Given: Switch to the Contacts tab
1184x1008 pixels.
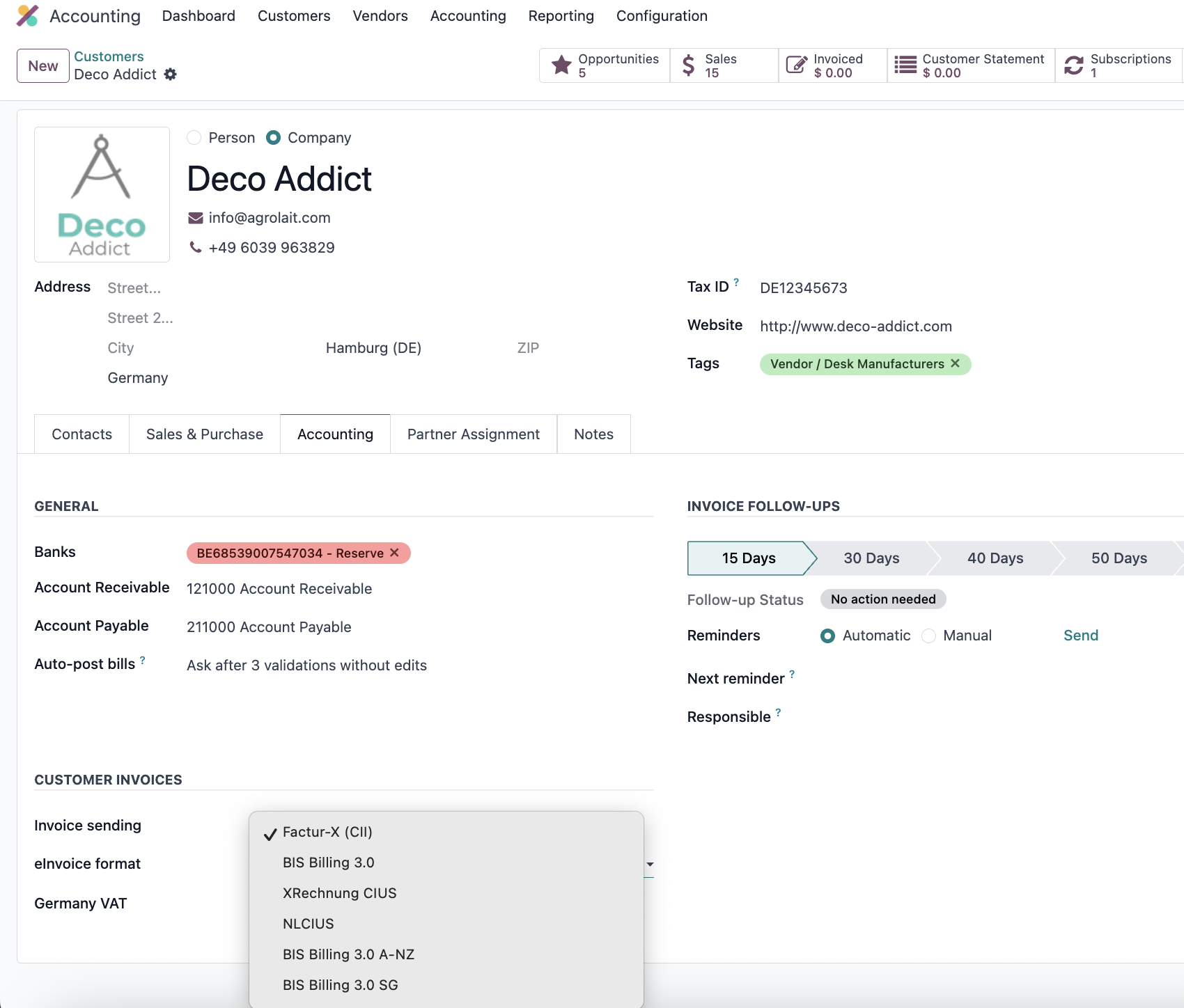Looking at the screenshot, I should tap(81, 434).
